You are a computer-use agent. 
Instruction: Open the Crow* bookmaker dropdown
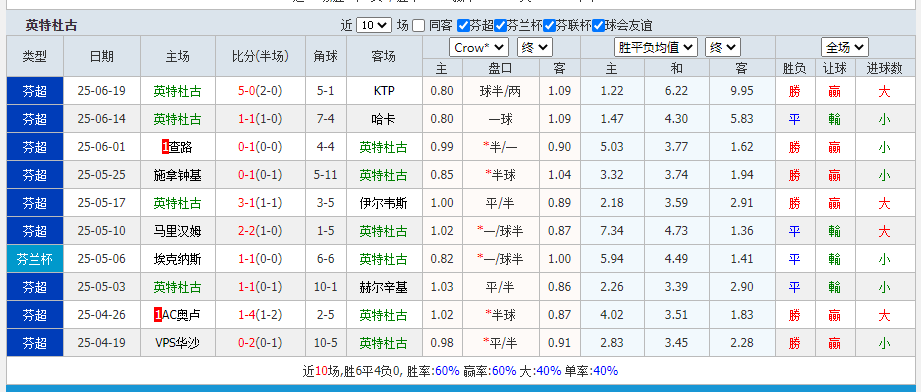479,48
